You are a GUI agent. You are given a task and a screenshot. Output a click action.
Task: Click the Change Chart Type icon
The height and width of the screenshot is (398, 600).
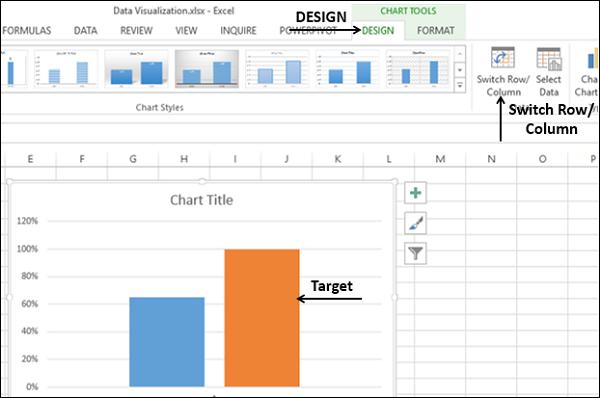pos(592,60)
